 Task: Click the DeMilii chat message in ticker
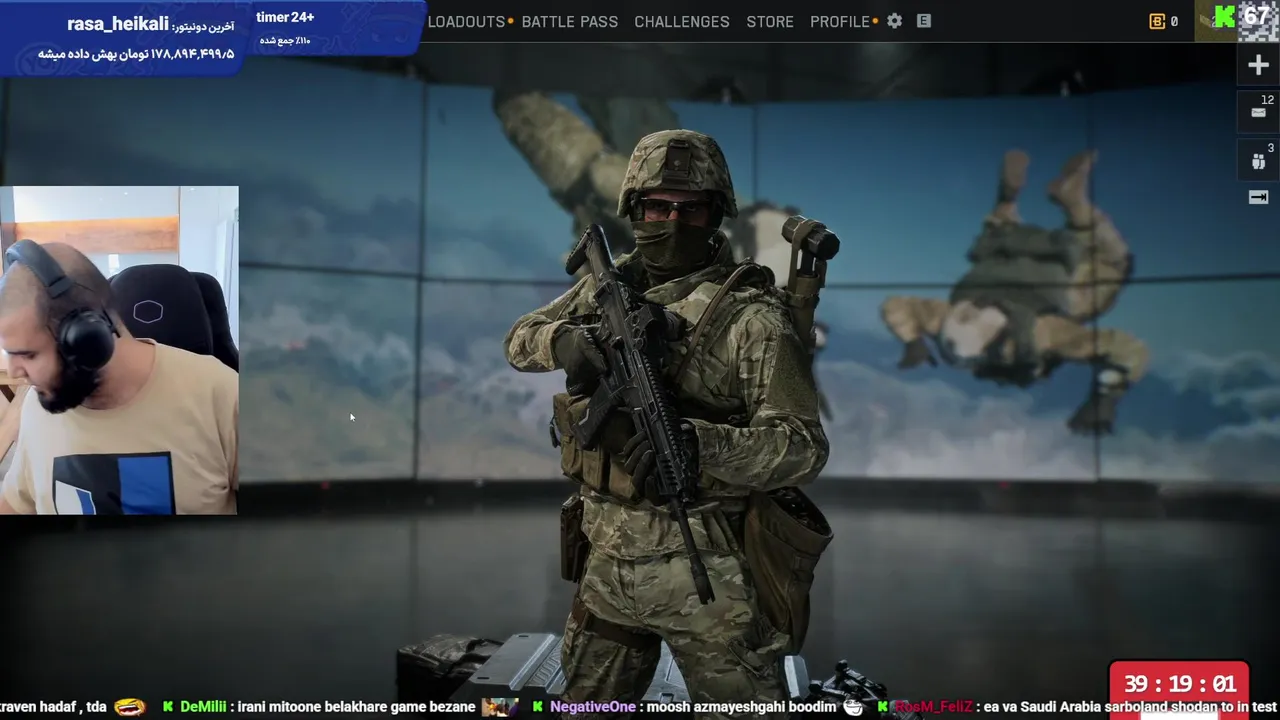click(327, 707)
